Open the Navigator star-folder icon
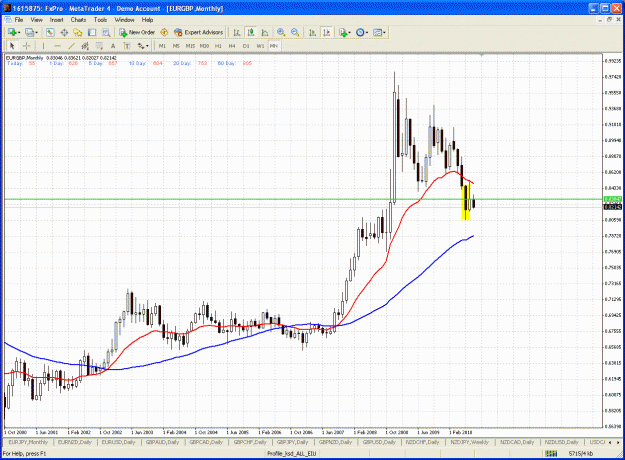Screen dimensions: 625x460 [78, 32]
